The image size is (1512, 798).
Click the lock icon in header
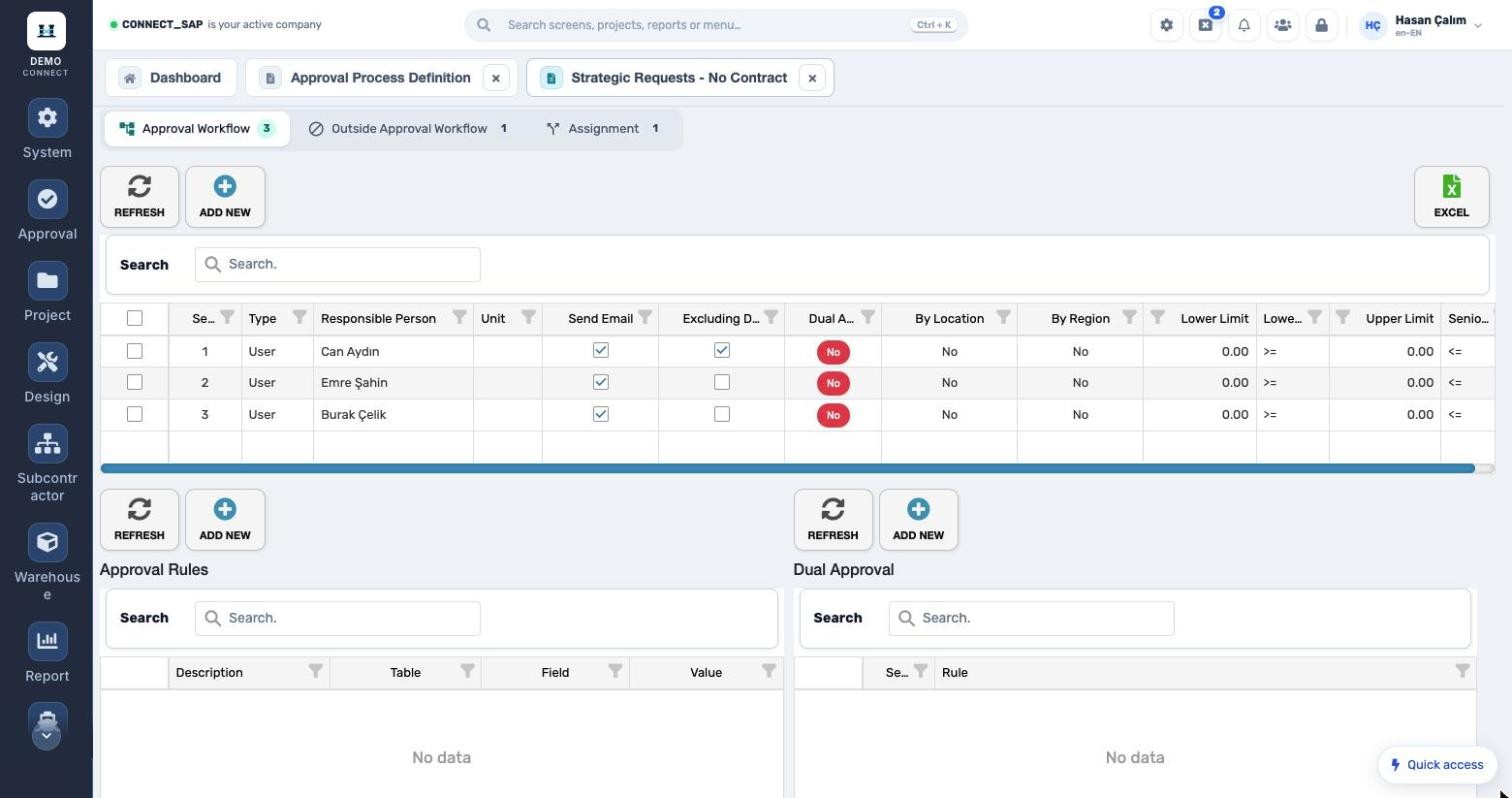point(1321,25)
